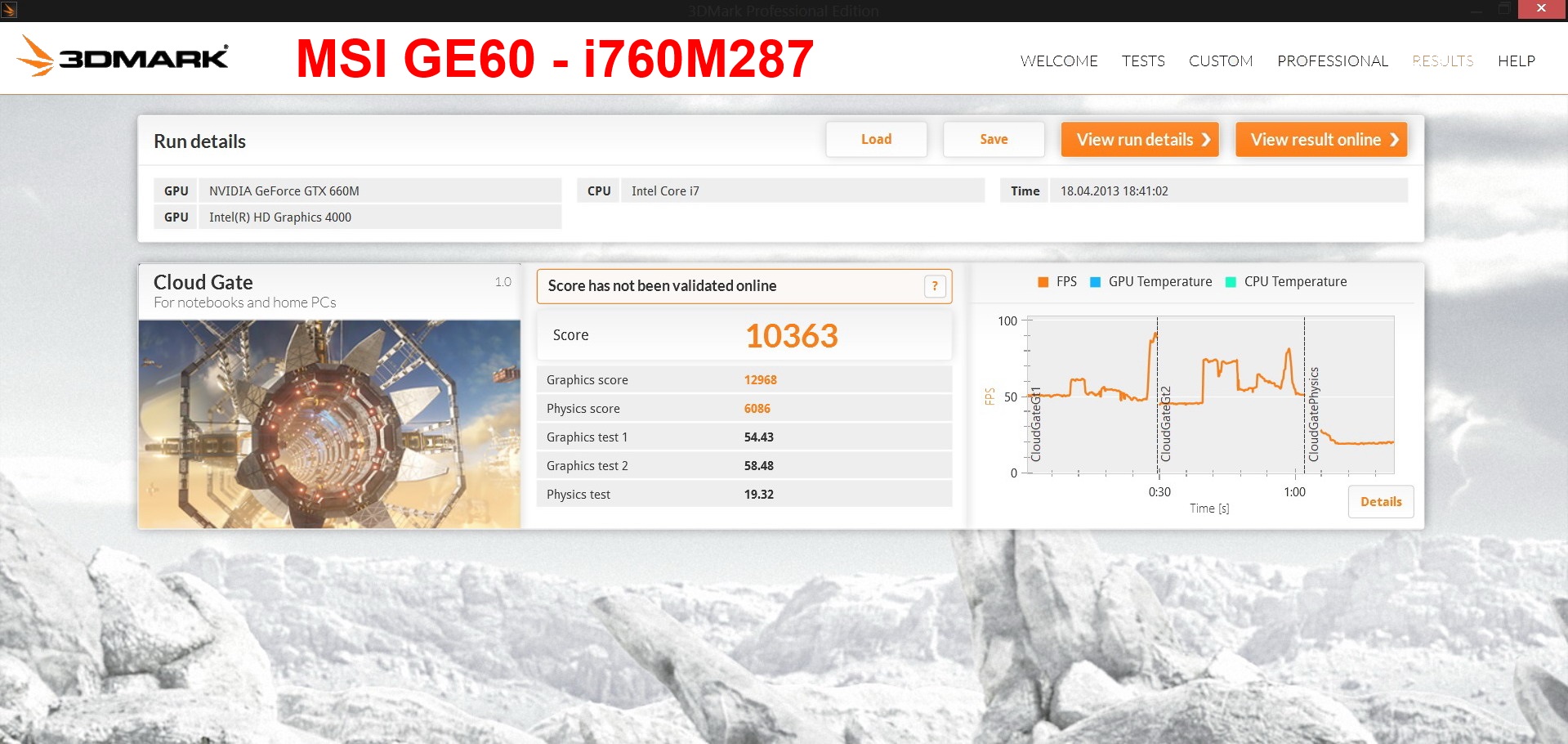Viewport: 1568px width, 744px height.
Task: Click the CPU Temperature legend label
Action: coord(1295,282)
